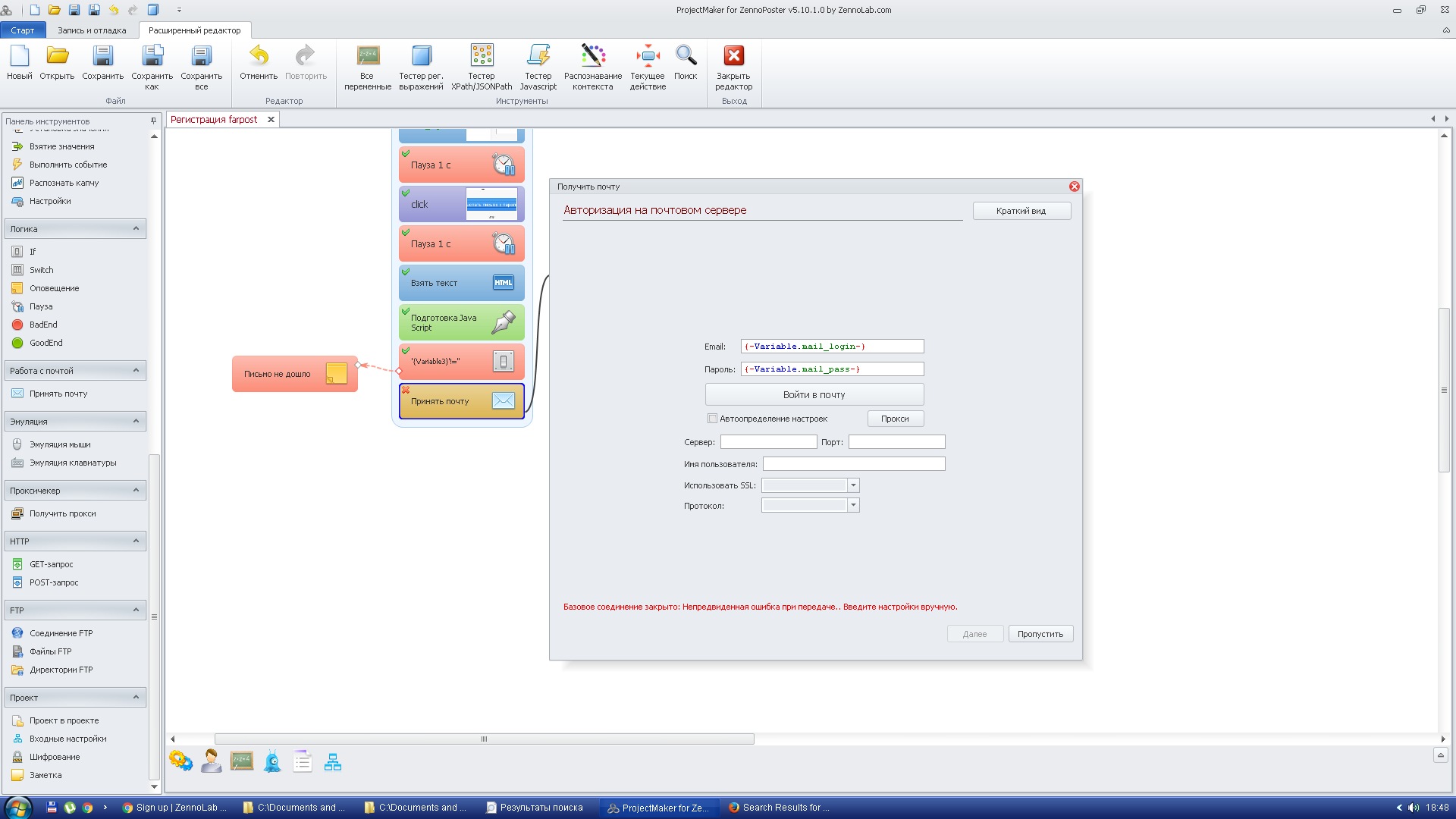Click the Новый project icon
This screenshot has width=1456, height=819.
click(x=19, y=62)
